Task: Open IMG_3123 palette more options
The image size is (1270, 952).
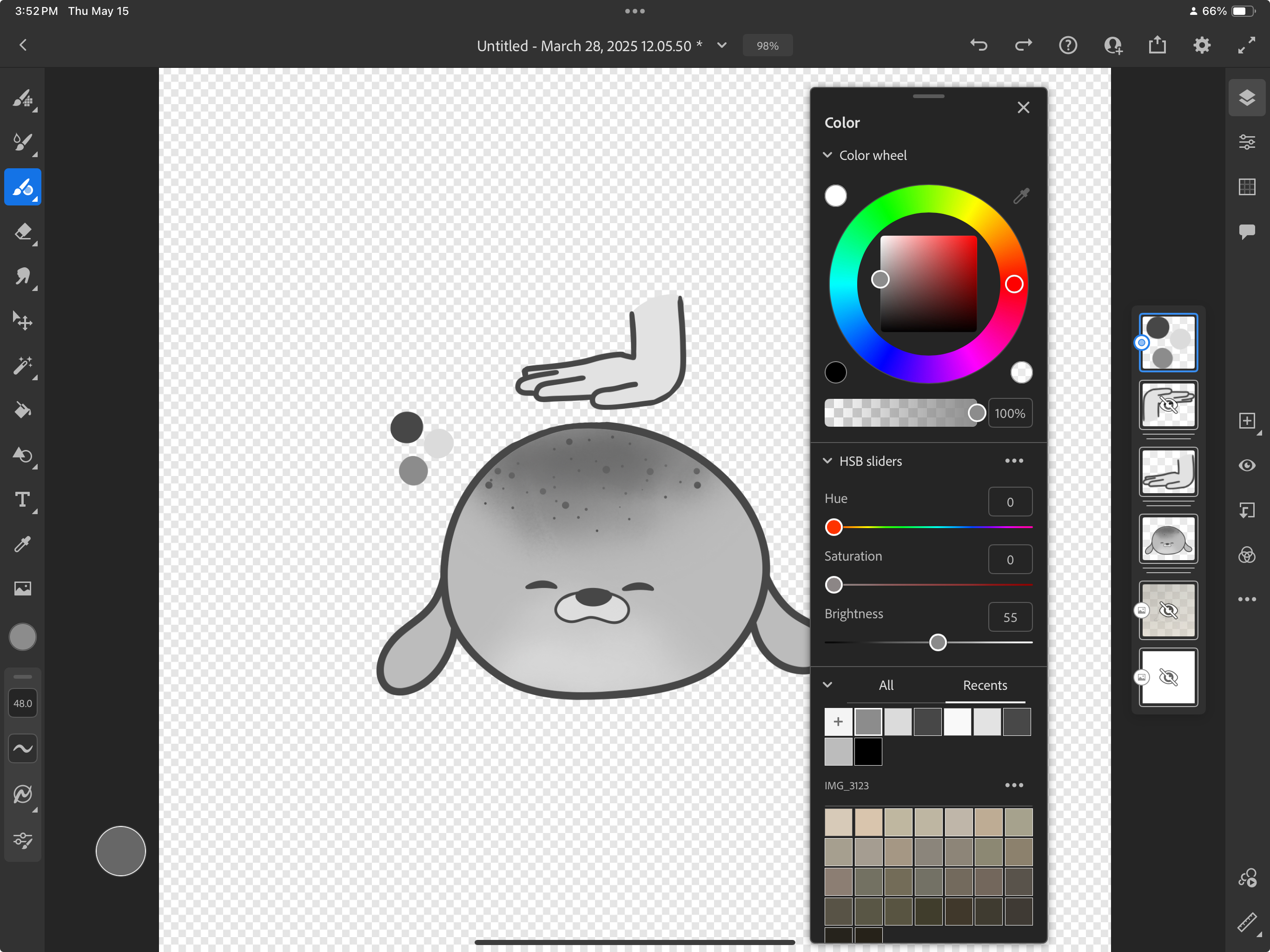Action: (x=1014, y=785)
